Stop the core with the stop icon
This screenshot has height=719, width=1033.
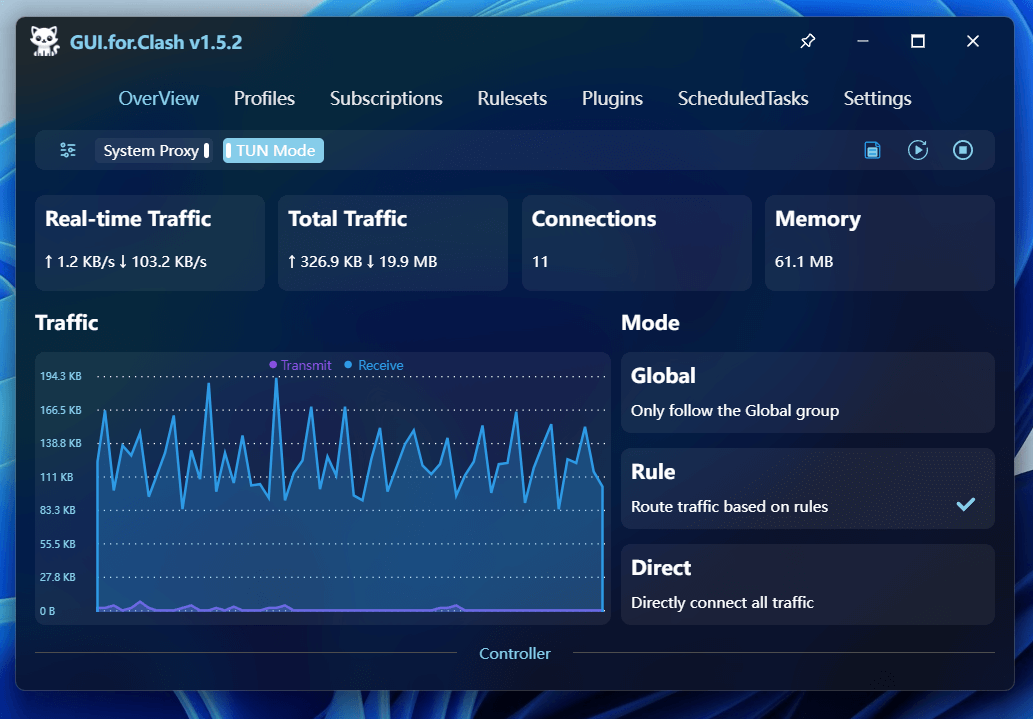click(963, 150)
